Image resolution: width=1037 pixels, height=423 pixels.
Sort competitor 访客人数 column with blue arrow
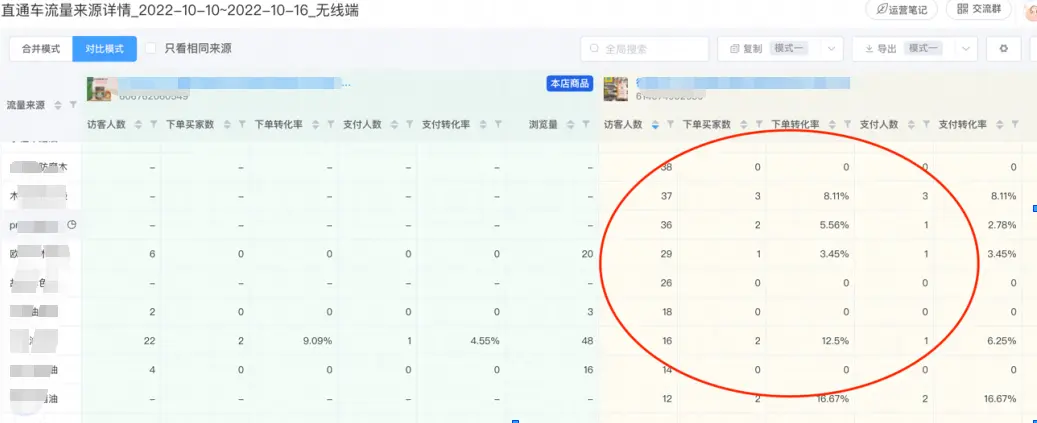pos(655,124)
